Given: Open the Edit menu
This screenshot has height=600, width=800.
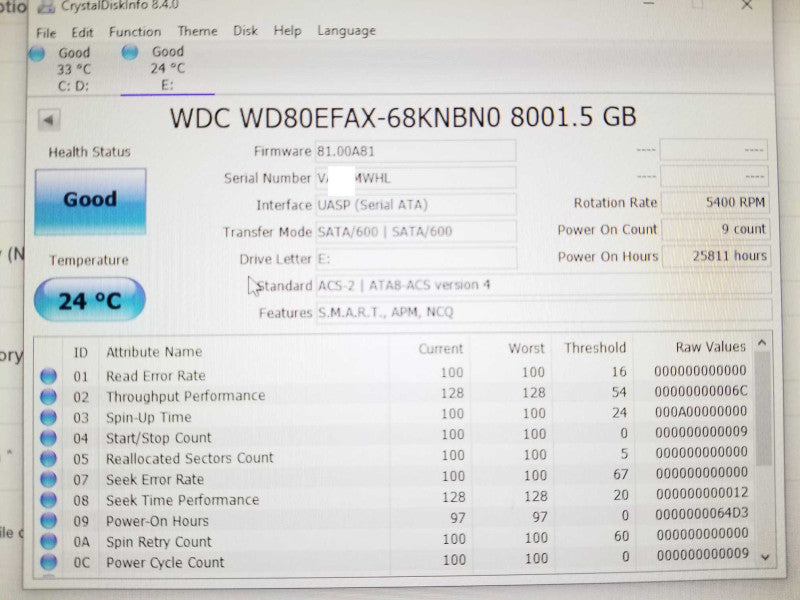Looking at the screenshot, I should [82, 33].
